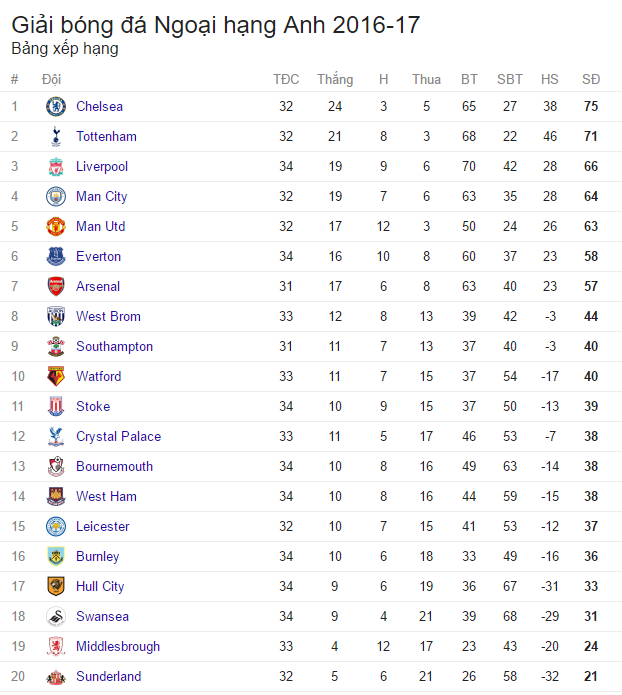This screenshot has width=622, height=695.
Task: Click the Liverpool club crest icon
Action: pyautogui.click(x=56, y=167)
